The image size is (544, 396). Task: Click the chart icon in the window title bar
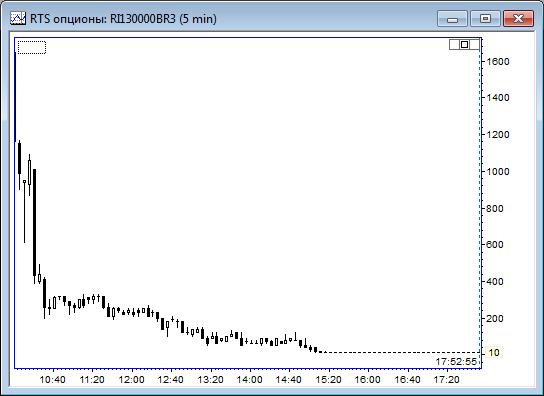(x=18, y=18)
